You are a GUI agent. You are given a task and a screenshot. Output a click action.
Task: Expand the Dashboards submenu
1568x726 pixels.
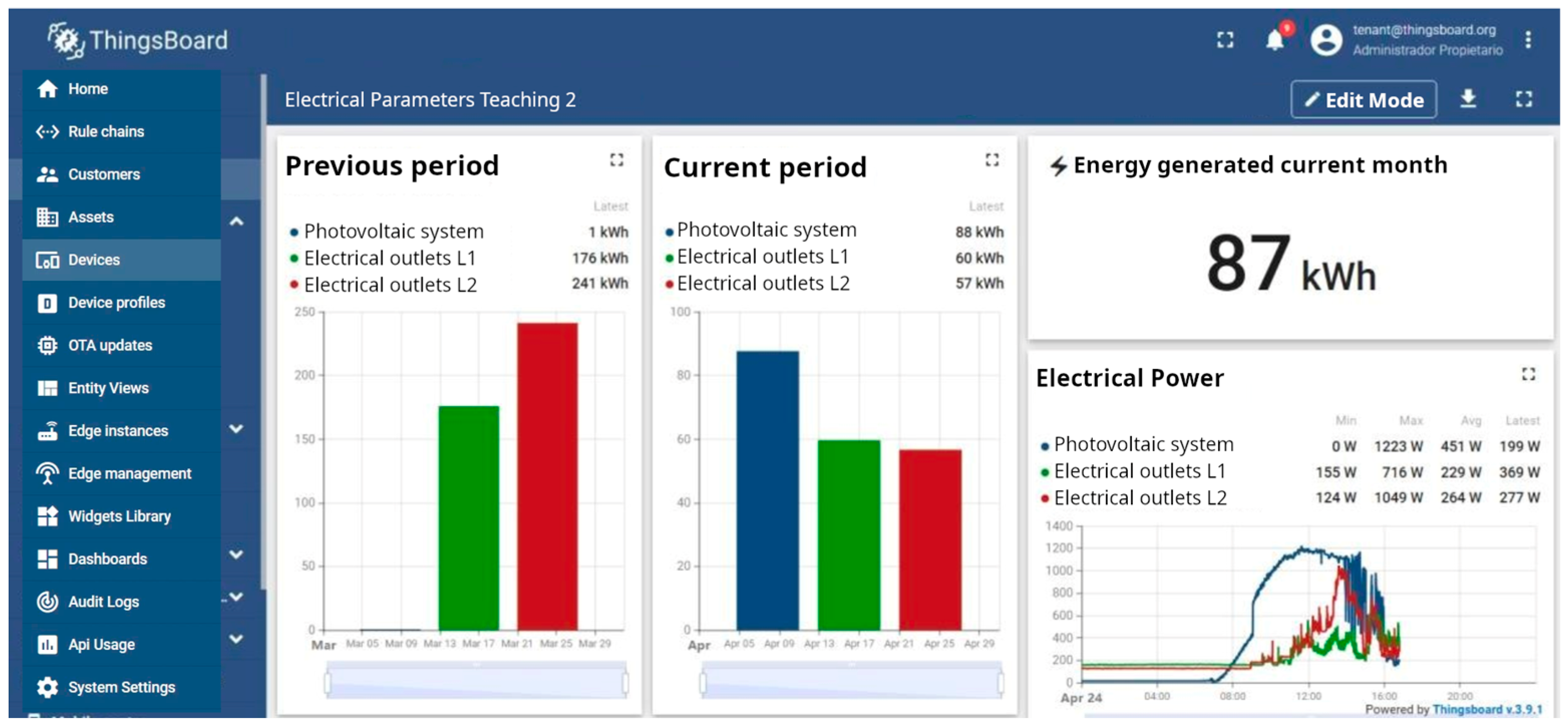[x=236, y=555]
